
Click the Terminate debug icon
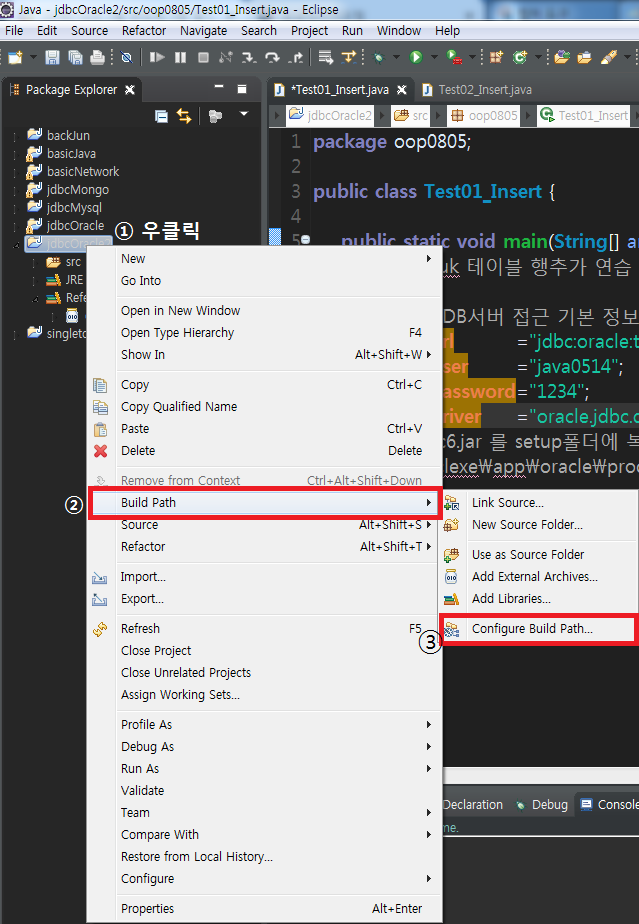click(203, 57)
